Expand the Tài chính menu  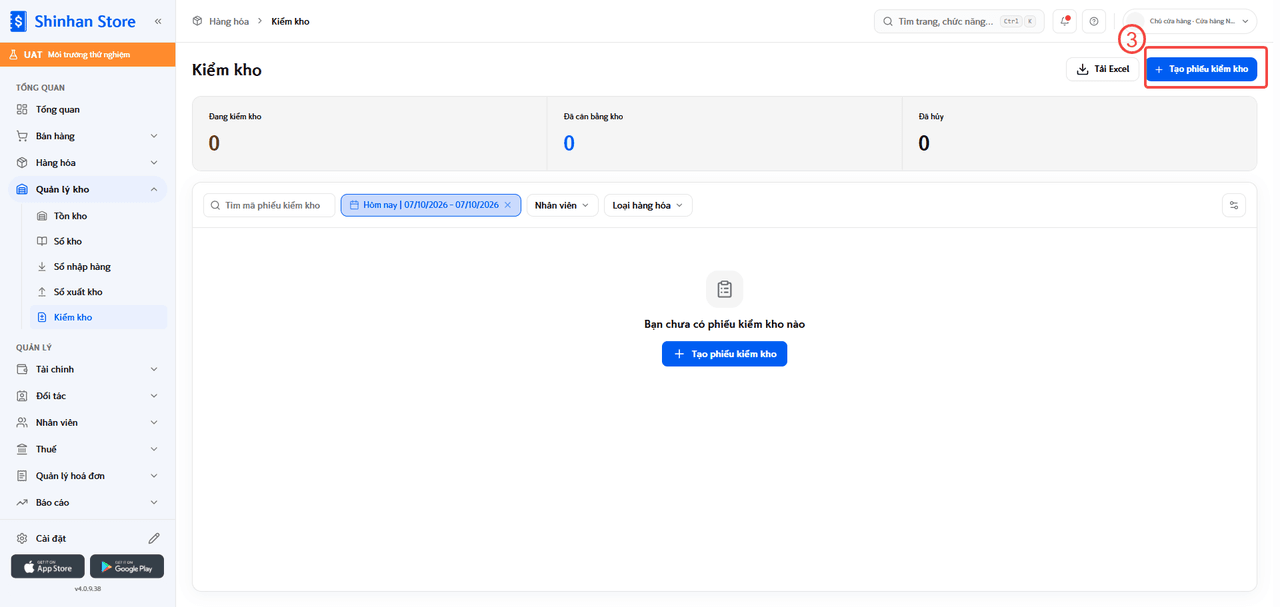coord(88,369)
